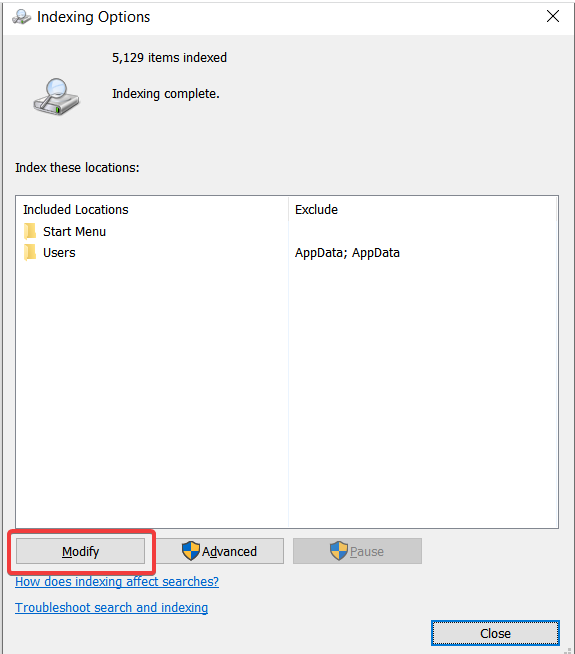Screen dimensions: 575x654
Task: Click the 'AppData; AppData' exclude entry
Action: point(347,253)
